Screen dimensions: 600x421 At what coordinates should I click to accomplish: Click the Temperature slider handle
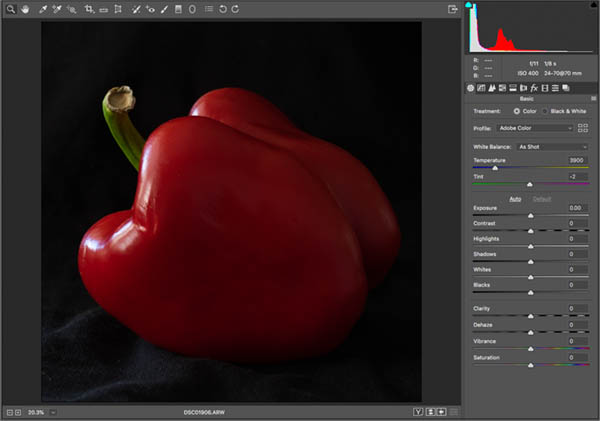[495, 168]
